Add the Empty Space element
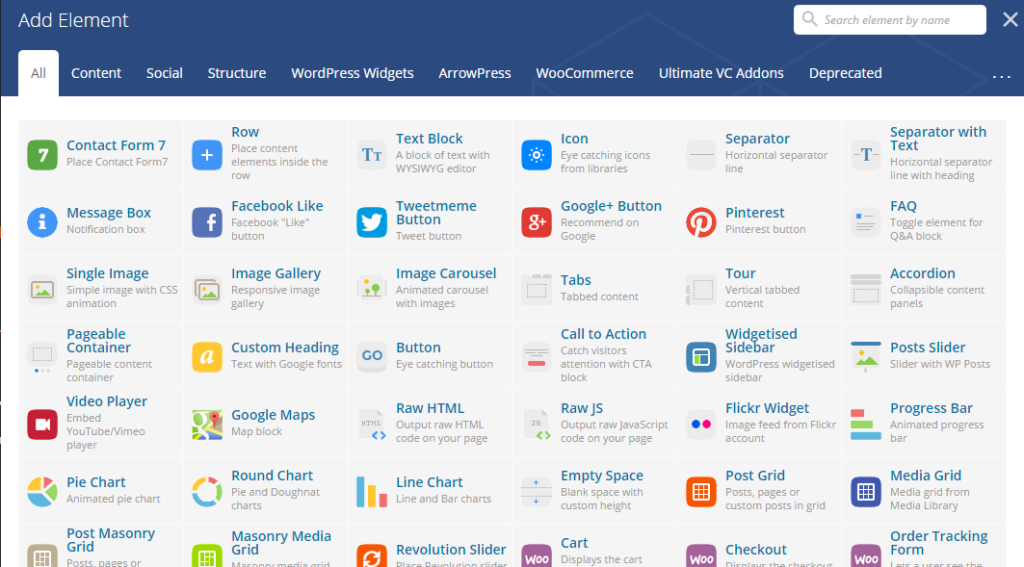1024x567 pixels. coord(595,490)
